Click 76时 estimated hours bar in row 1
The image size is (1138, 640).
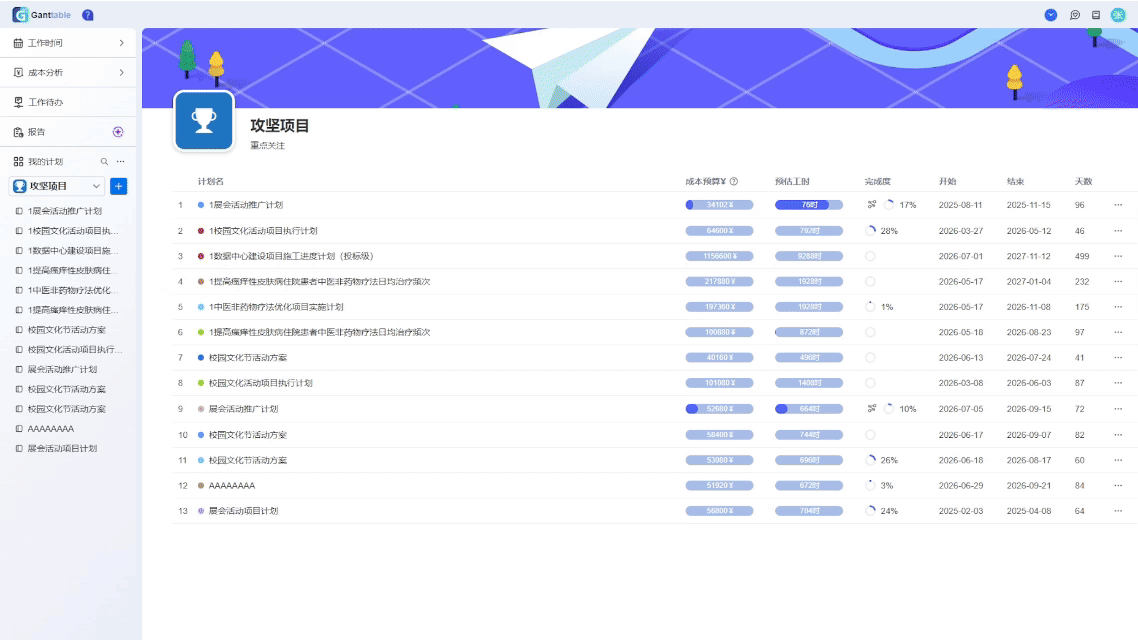click(x=809, y=205)
